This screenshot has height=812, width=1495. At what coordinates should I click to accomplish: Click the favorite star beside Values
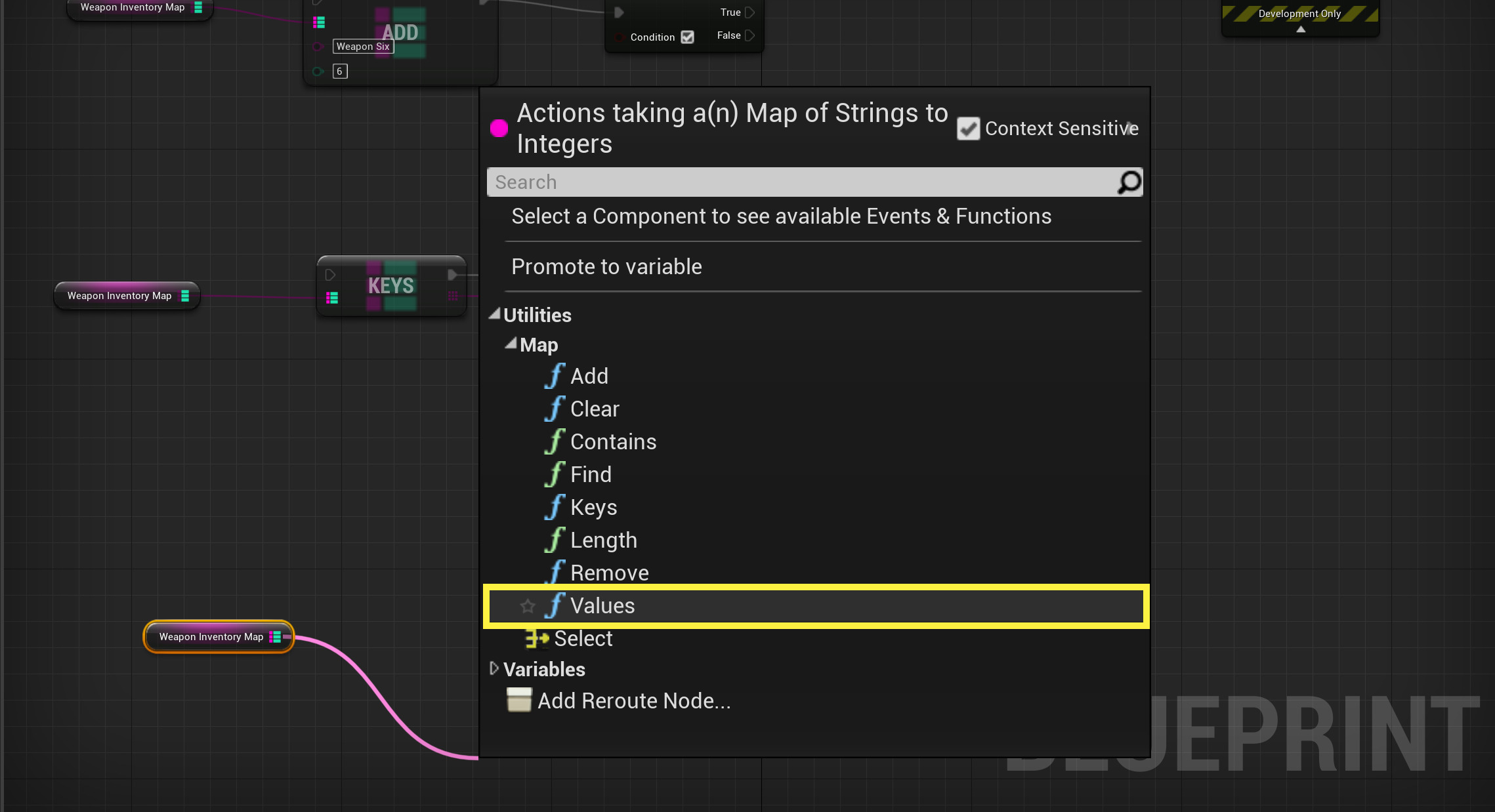pos(528,606)
